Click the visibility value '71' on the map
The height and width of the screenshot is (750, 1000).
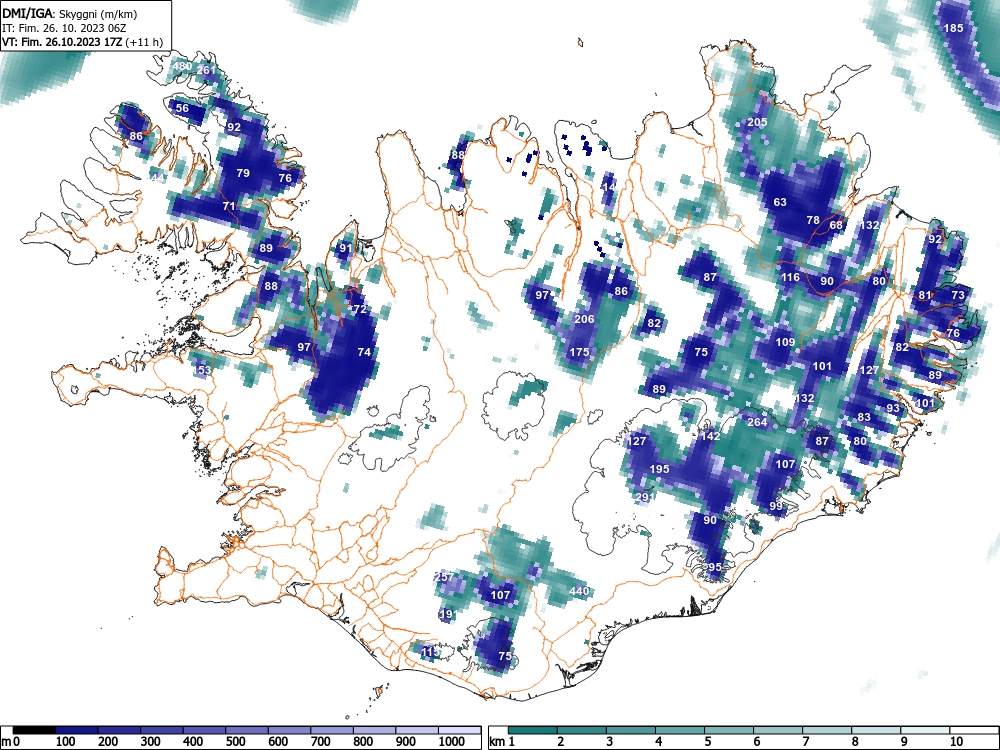(x=229, y=206)
